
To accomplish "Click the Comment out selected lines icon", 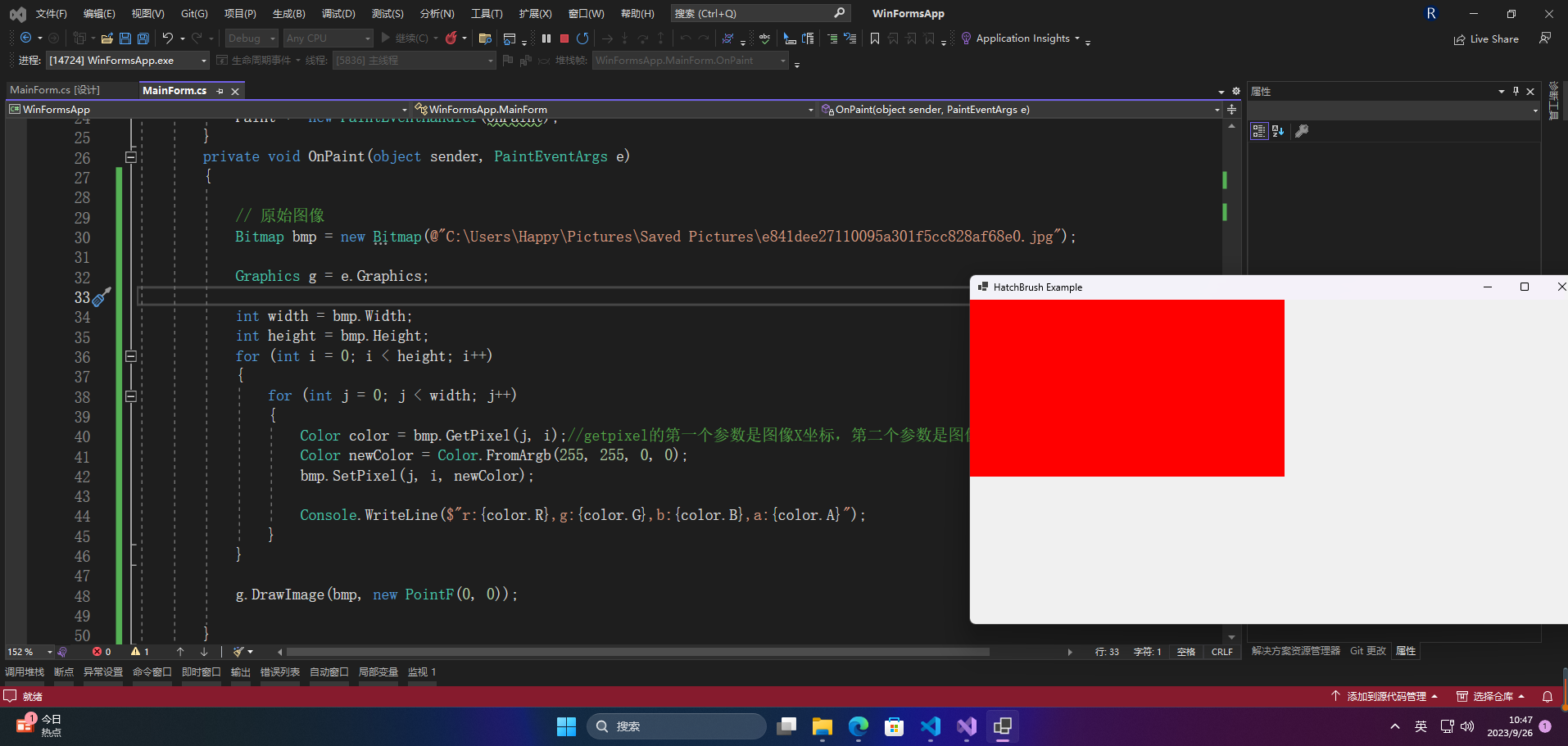I will pyautogui.click(x=832, y=38).
